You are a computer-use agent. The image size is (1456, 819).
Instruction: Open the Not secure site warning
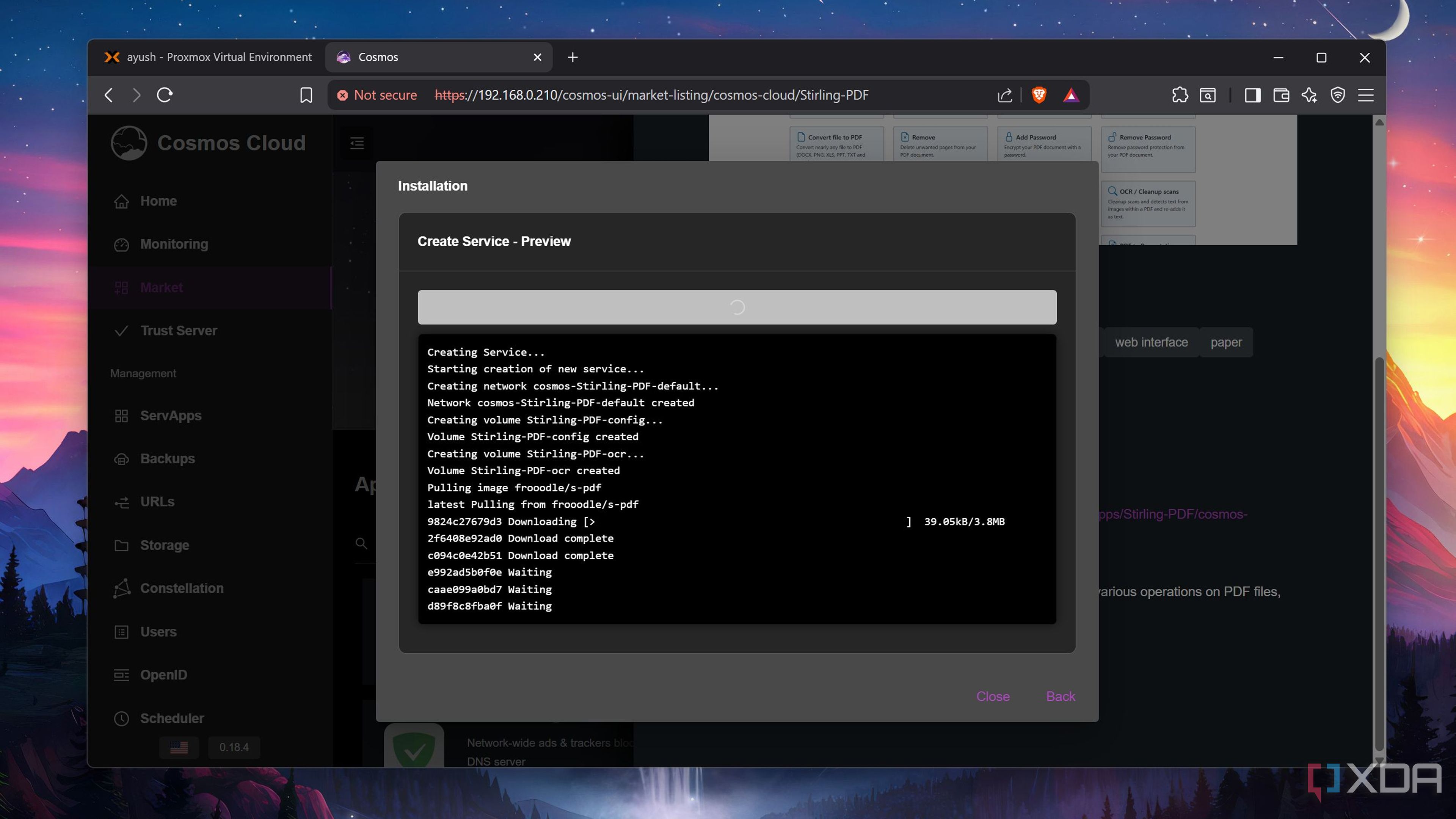coord(377,95)
